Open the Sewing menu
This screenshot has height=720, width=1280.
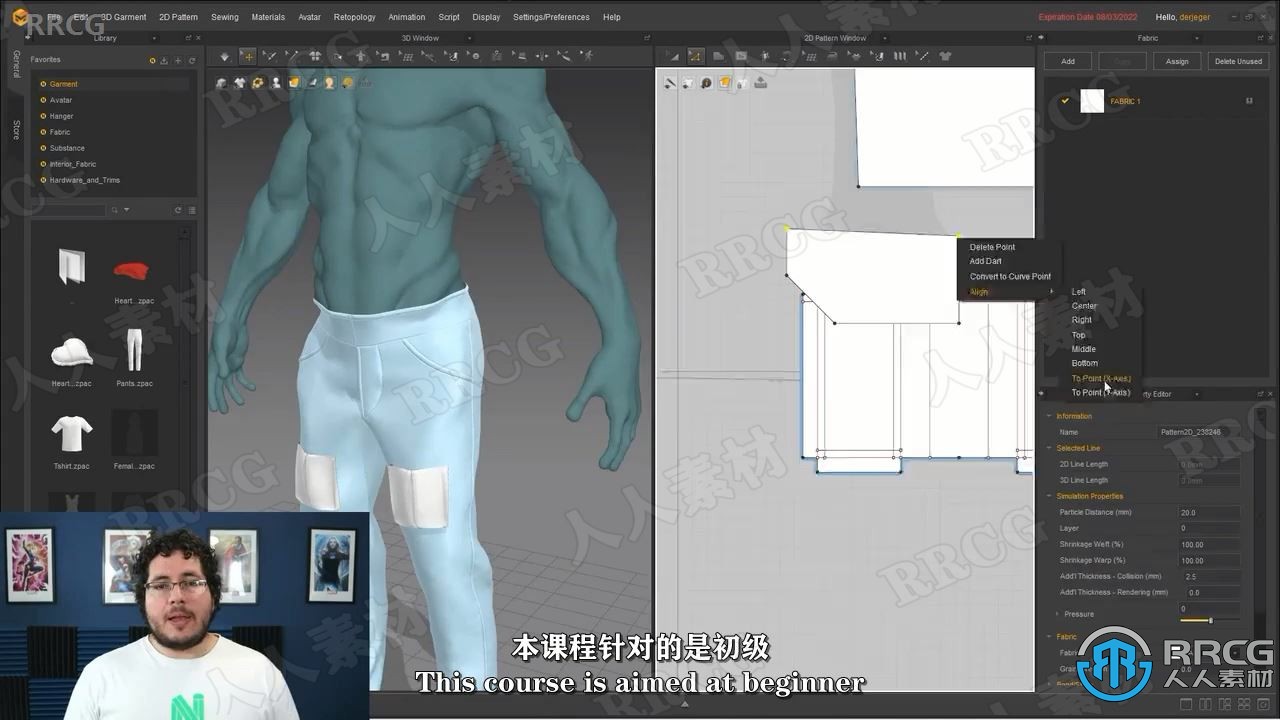[x=225, y=17]
